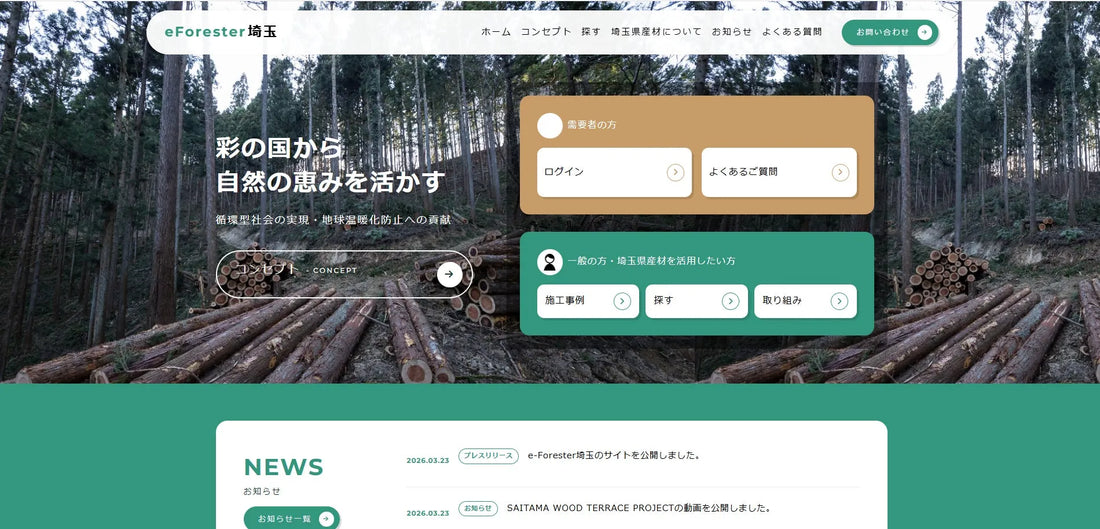
Task: Click the chevron icon on よくあるご質問 card
Action: (840, 173)
